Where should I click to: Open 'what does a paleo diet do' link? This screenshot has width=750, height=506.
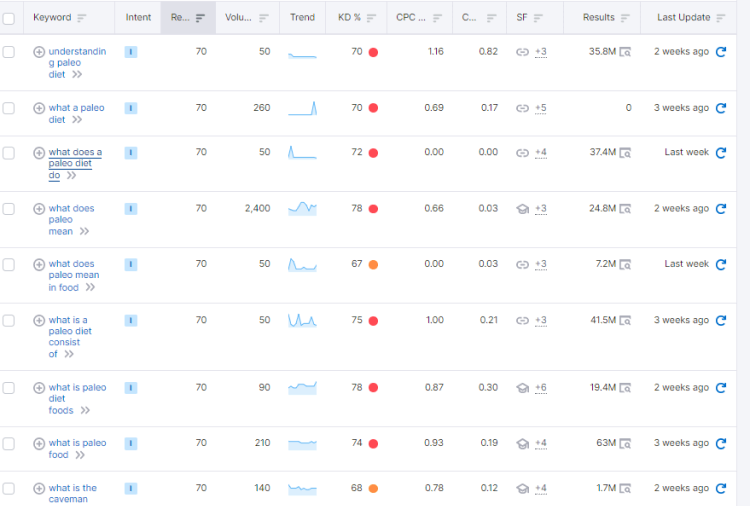pyautogui.click(x=75, y=164)
